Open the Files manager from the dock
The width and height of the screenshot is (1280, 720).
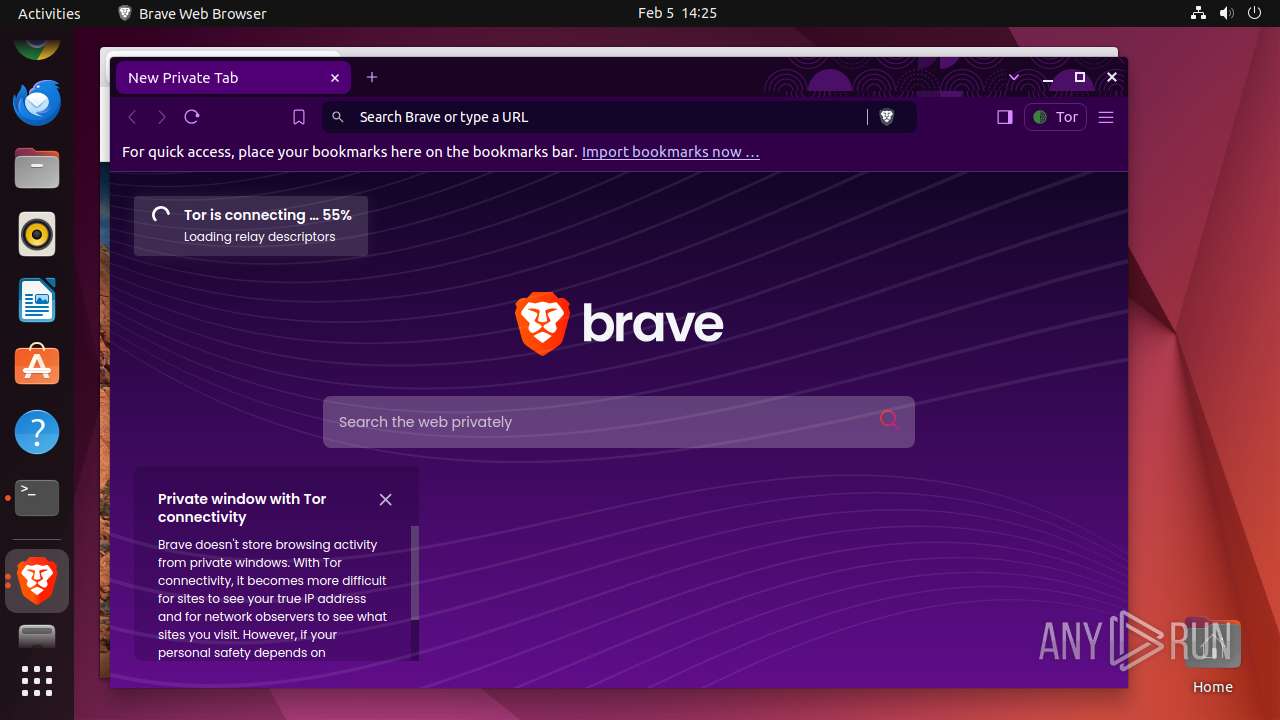[x=37, y=168]
